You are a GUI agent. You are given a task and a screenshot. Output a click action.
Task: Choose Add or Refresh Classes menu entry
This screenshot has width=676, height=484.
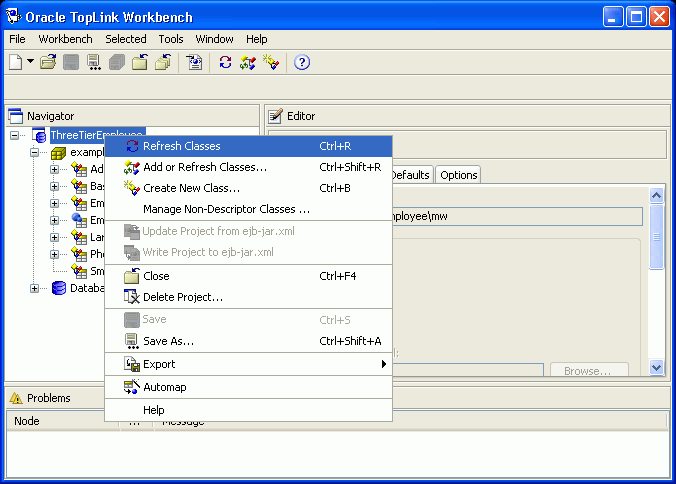(x=248, y=167)
